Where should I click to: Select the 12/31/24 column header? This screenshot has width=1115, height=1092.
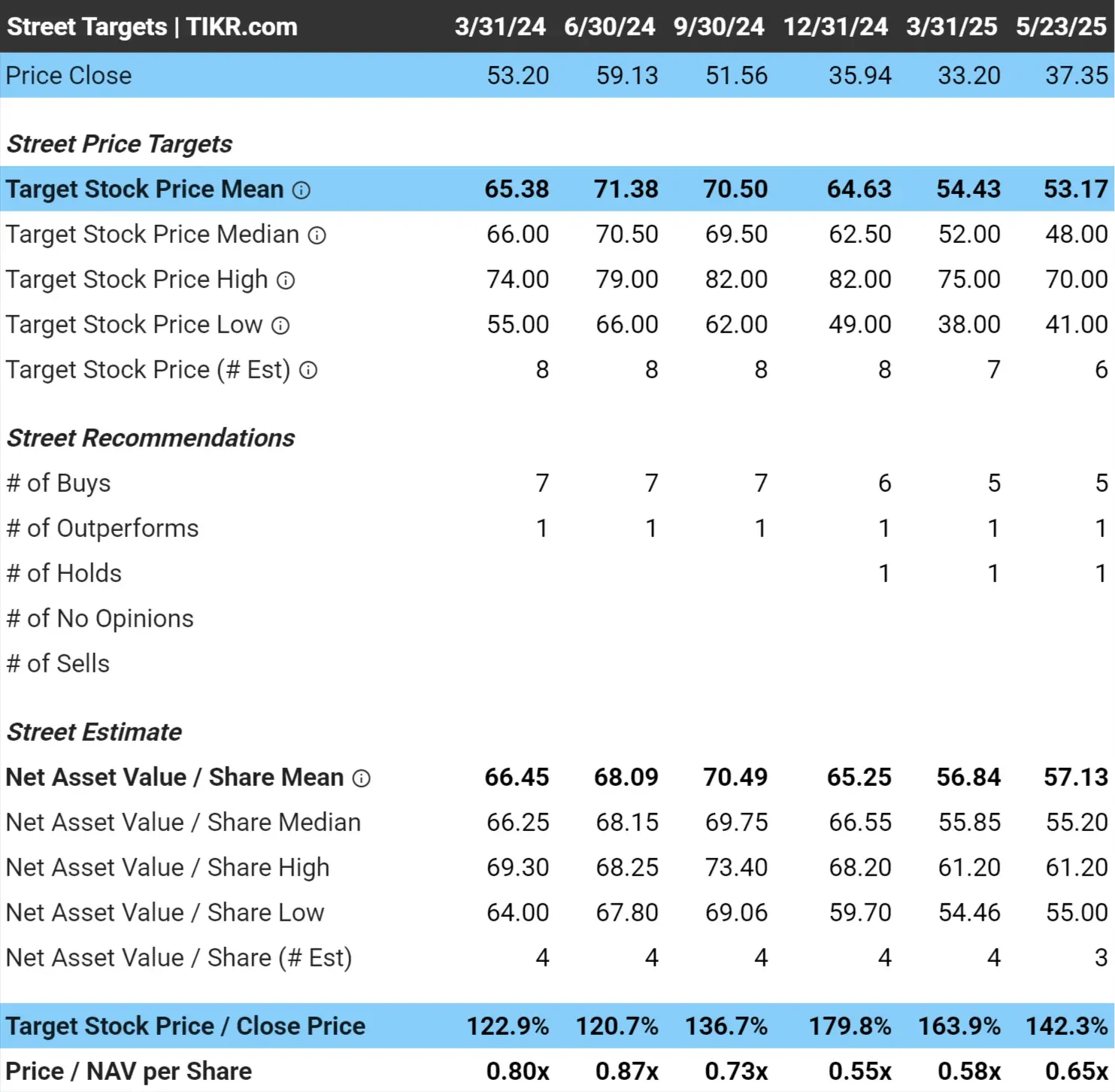(x=835, y=26)
